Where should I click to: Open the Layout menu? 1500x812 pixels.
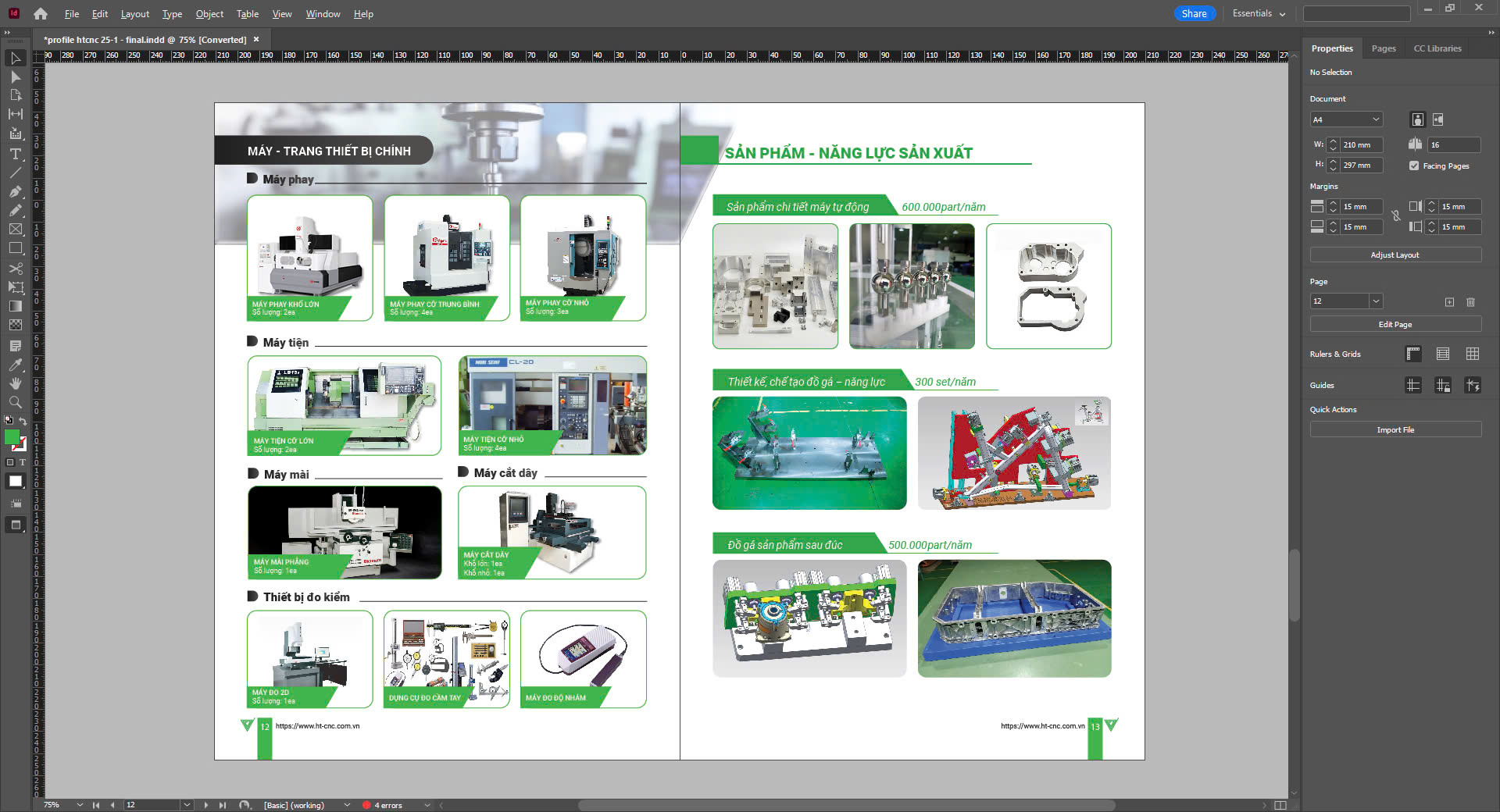coord(134,14)
